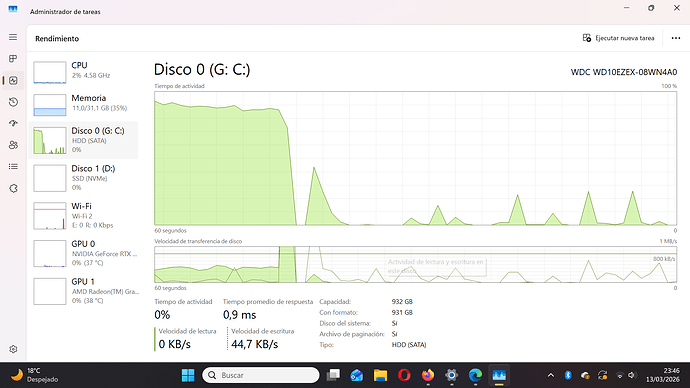Screen dimensions: 690x388
Task: Click the Memoria mini graph thumbnail
Action: pyautogui.click(x=50, y=106)
